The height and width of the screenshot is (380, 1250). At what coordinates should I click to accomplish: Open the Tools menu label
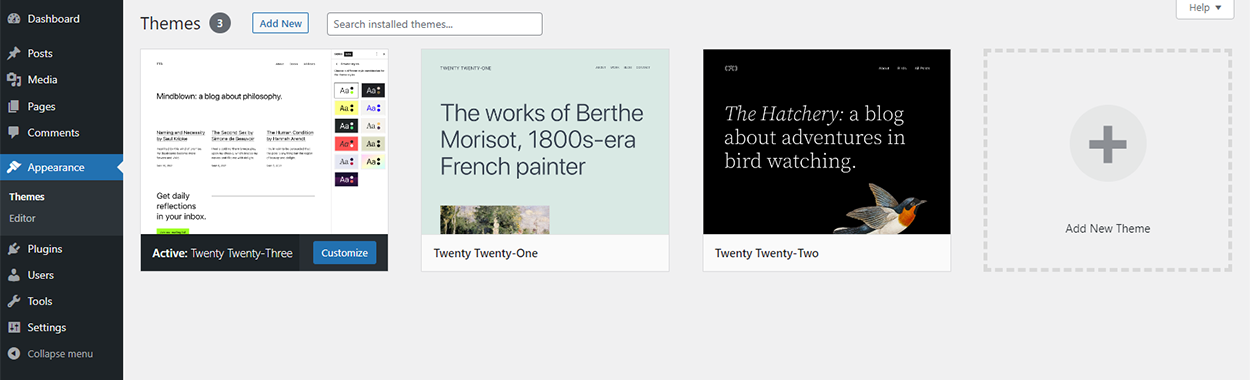pos(40,301)
